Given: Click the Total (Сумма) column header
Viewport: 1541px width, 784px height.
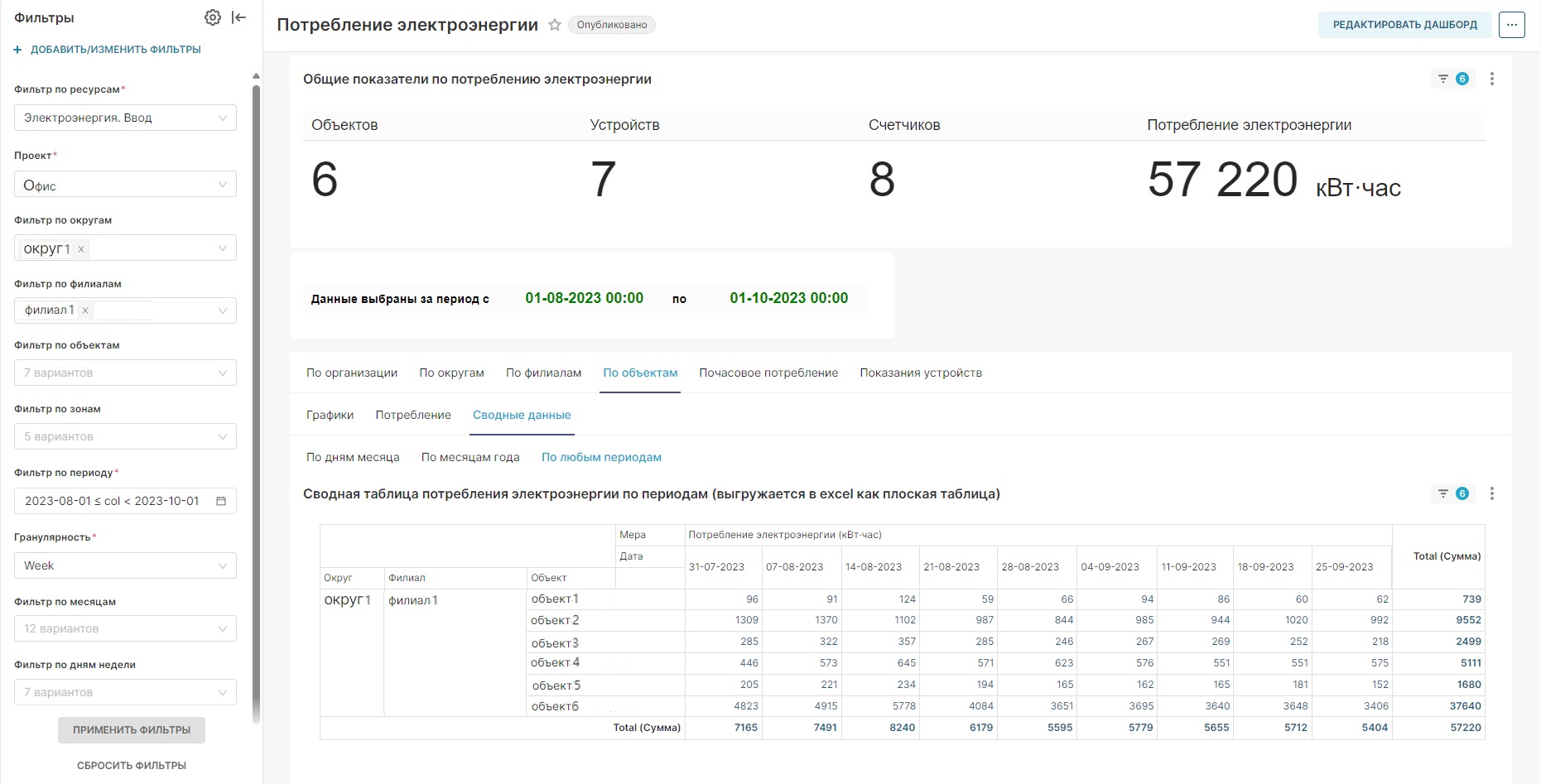Looking at the screenshot, I should [x=1438, y=556].
